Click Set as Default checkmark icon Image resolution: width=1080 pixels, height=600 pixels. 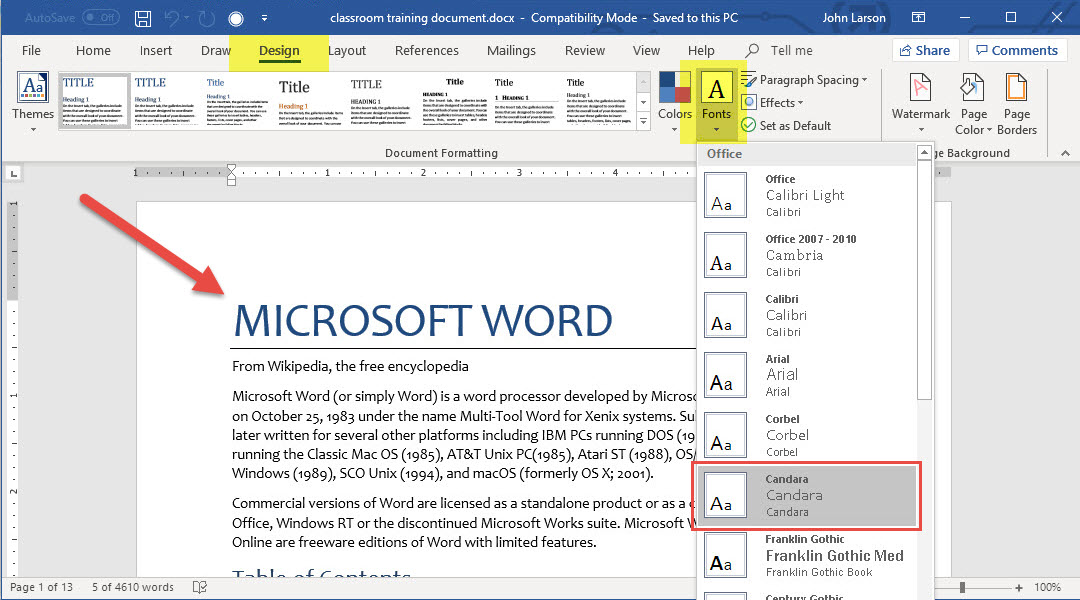748,126
